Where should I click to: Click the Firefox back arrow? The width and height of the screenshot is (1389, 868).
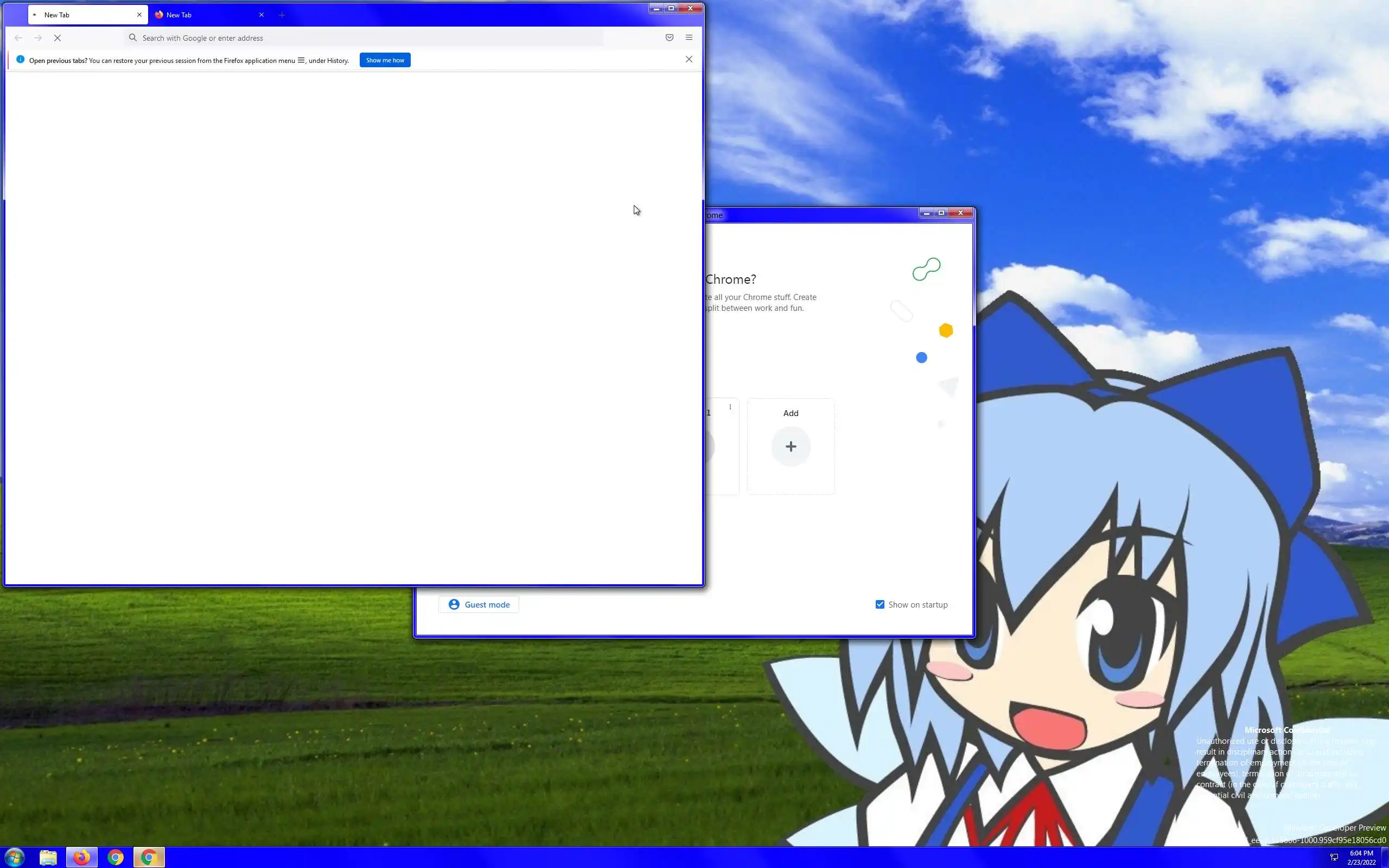coord(18,38)
